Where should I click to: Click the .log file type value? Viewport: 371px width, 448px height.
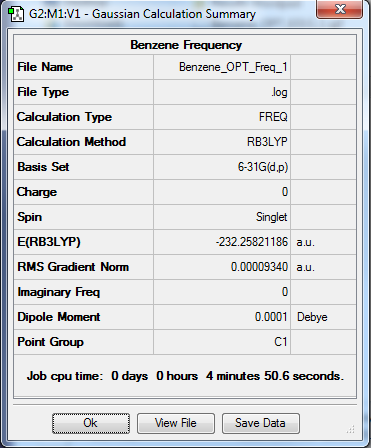[x=279, y=92]
